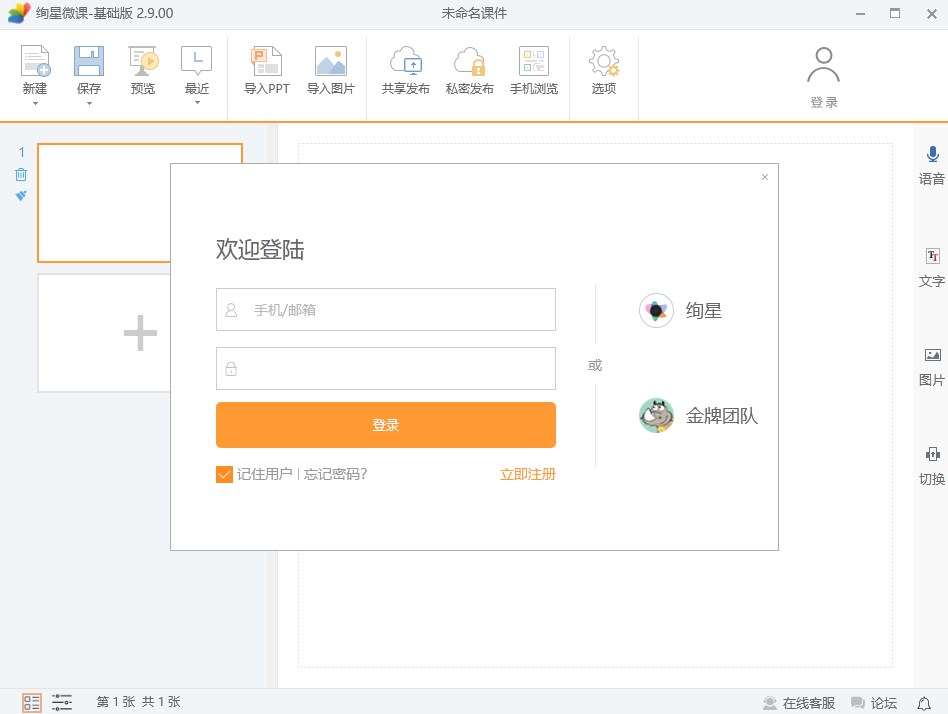948x714 pixels.
Task: Click the 立即注册 register link
Action: [528, 474]
